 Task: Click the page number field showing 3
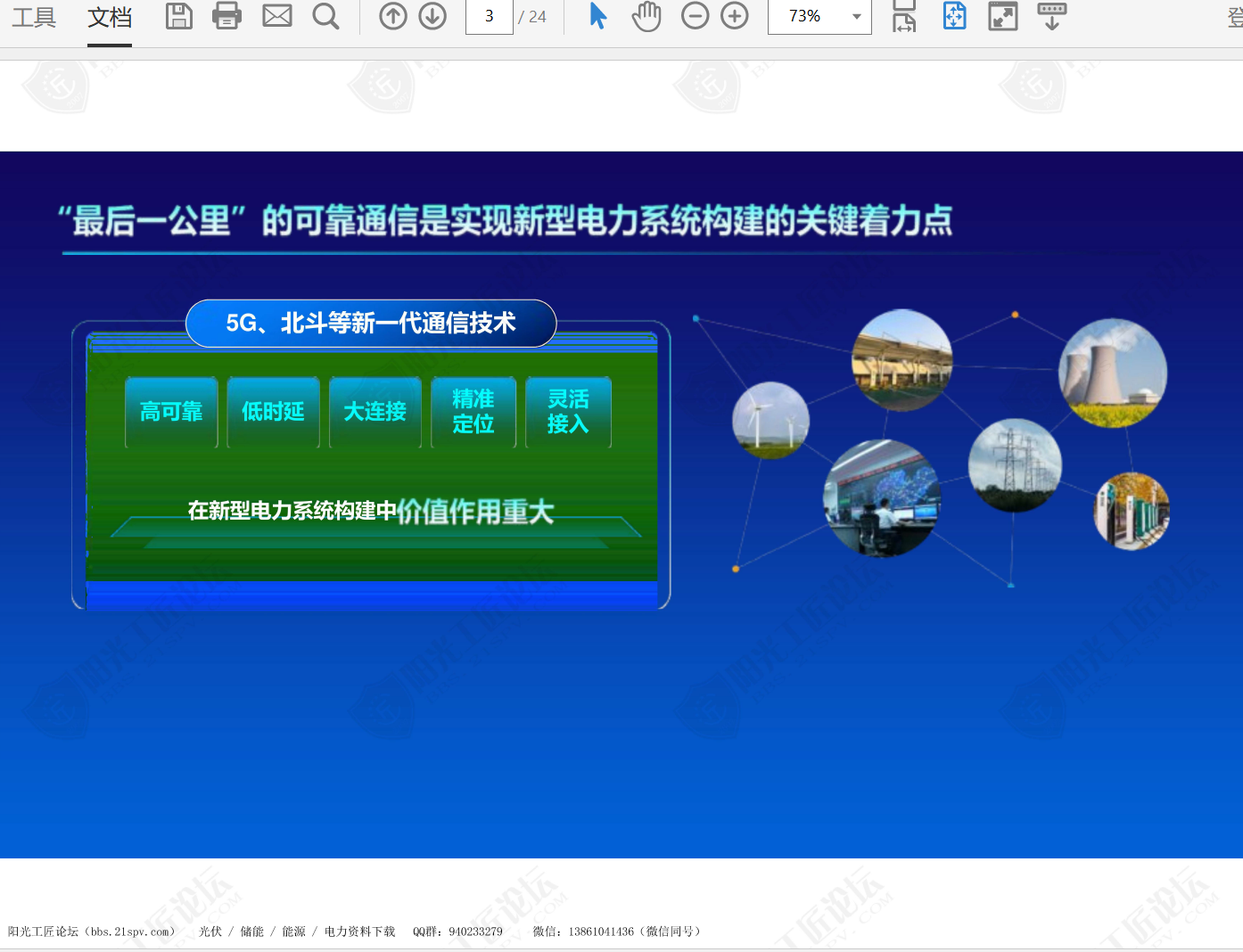(490, 16)
